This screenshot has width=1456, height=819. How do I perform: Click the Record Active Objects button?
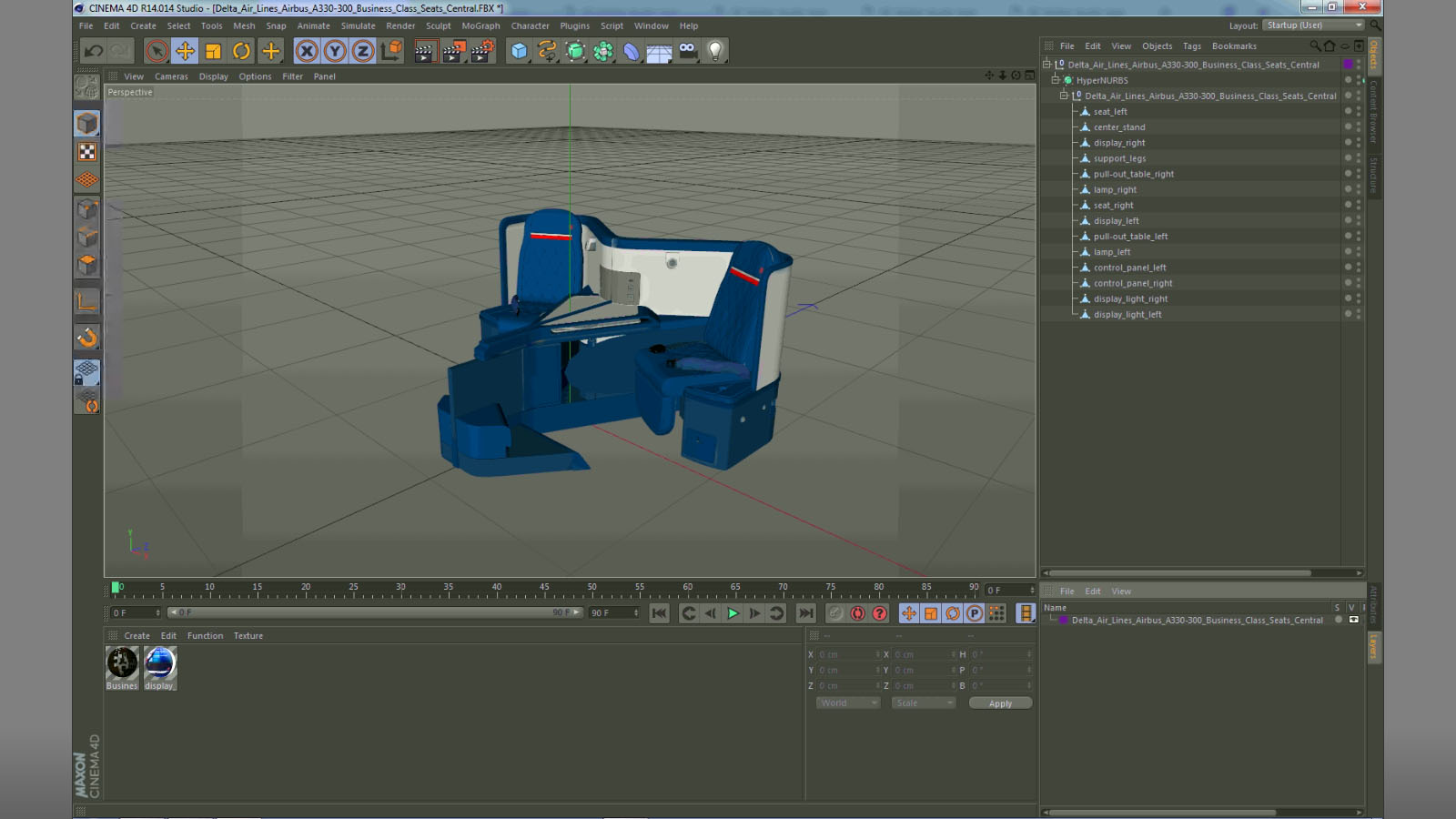click(x=834, y=613)
